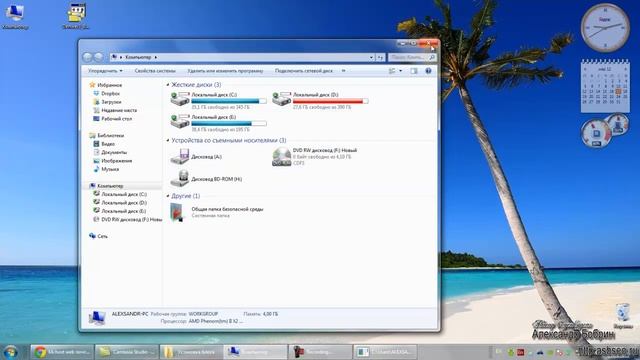Switch to Recording taskbar button

pos(320,352)
